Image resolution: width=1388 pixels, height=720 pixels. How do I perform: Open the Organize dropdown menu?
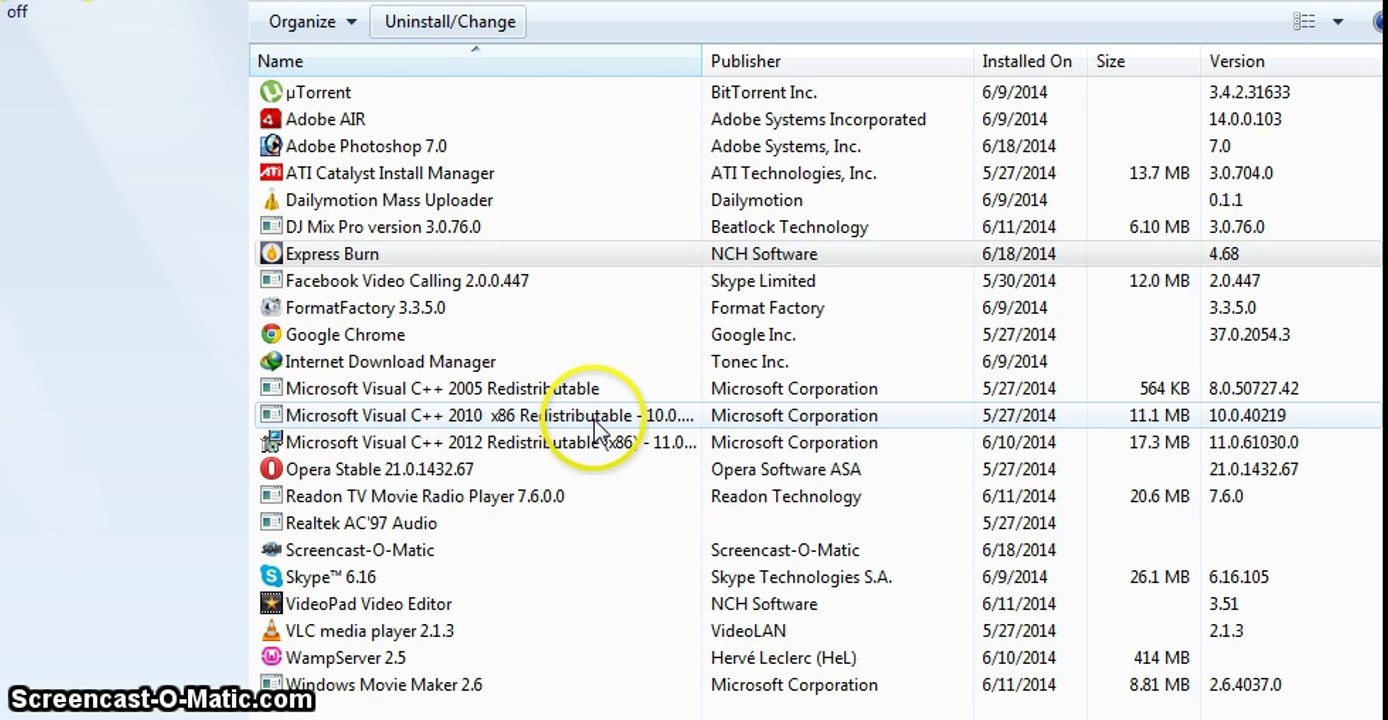click(x=313, y=21)
